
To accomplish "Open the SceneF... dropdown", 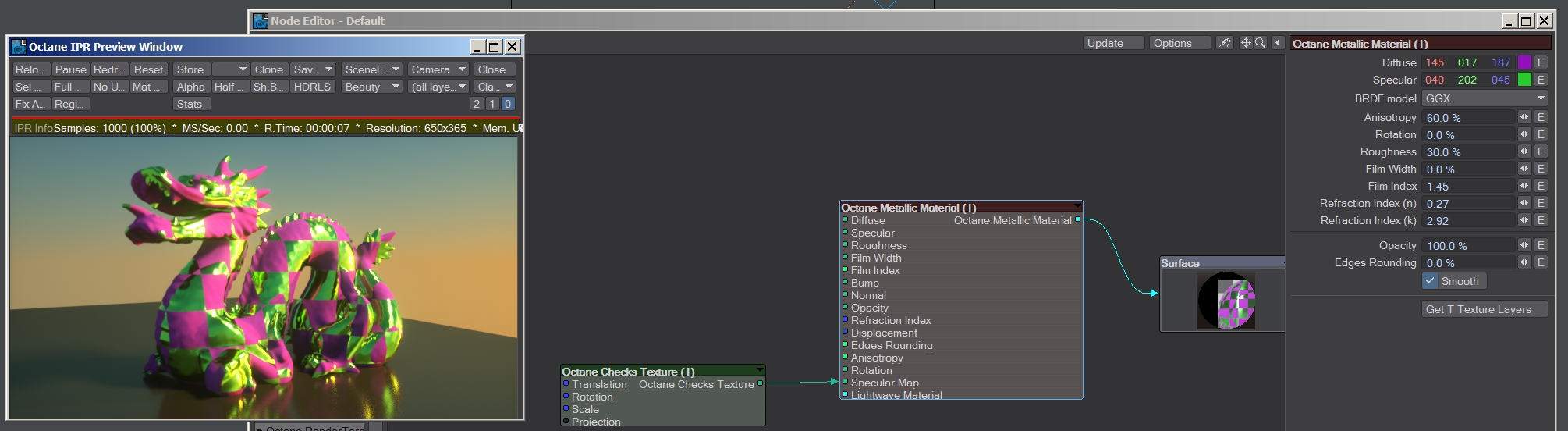I will click(x=372, y=69).
